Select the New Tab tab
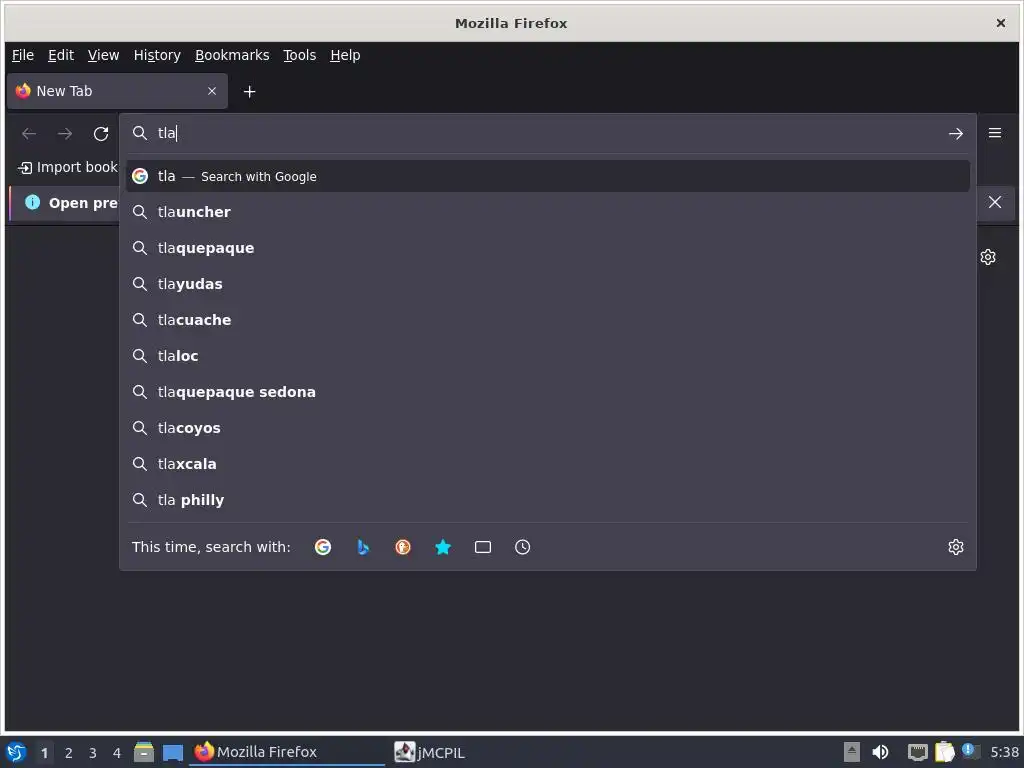This screenshot has height=768, width=1024. (117, 91)
